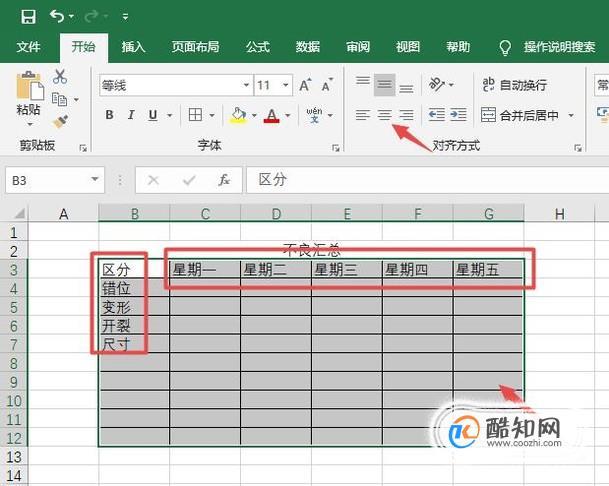The width and height of the screenshot is (609, 486).
Task: Click the Borders icon
Action: pyautogui.click(x=195, y=115)
